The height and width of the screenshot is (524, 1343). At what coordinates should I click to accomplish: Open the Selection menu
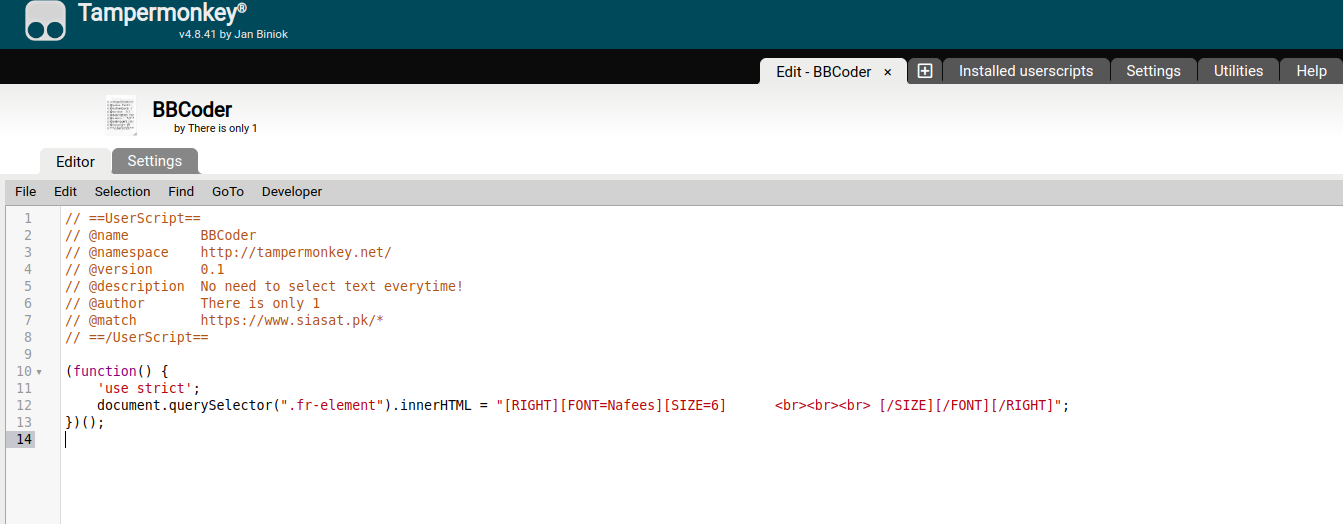123,192
